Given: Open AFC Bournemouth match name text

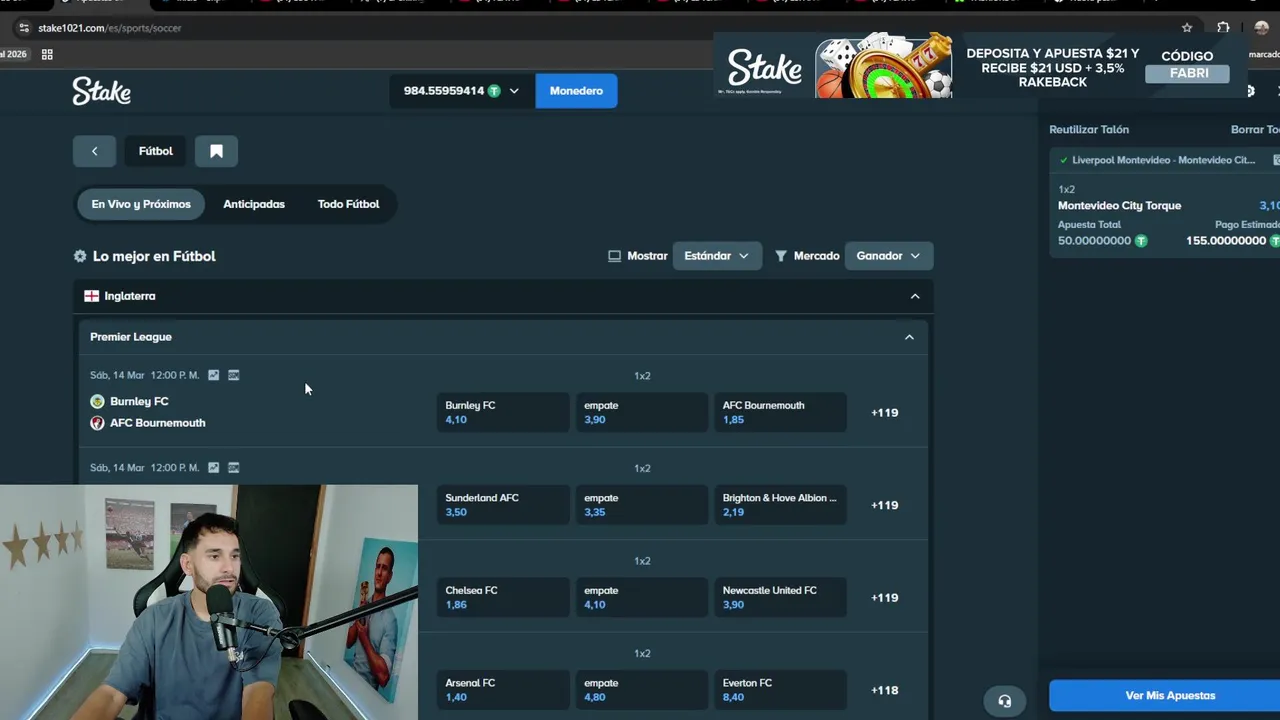Looking at the screenshot, I should point(158,423).
